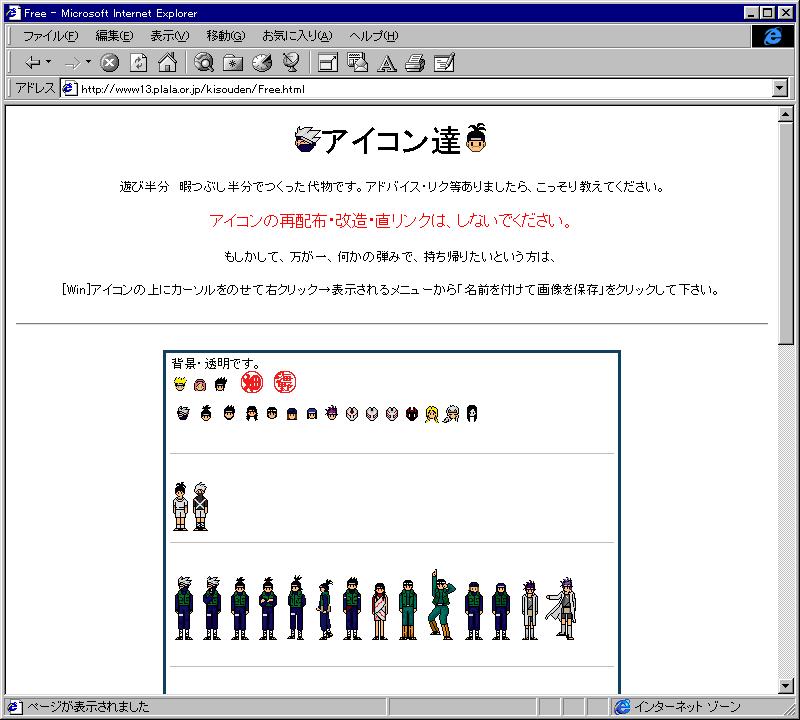Click the first red circular stamp icon
Image resolution: width=800 pixels, height=720 pixels.
click(x=252, y=382)
